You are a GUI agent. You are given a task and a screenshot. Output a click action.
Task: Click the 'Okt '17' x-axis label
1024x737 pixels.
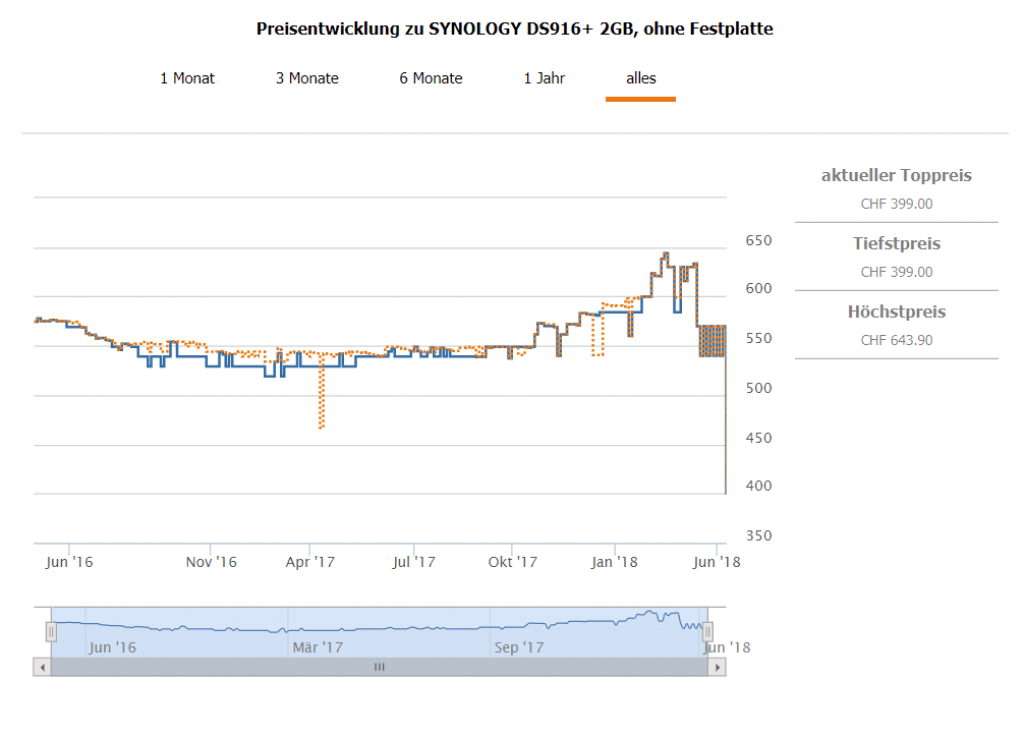click(x=514, y=562)
